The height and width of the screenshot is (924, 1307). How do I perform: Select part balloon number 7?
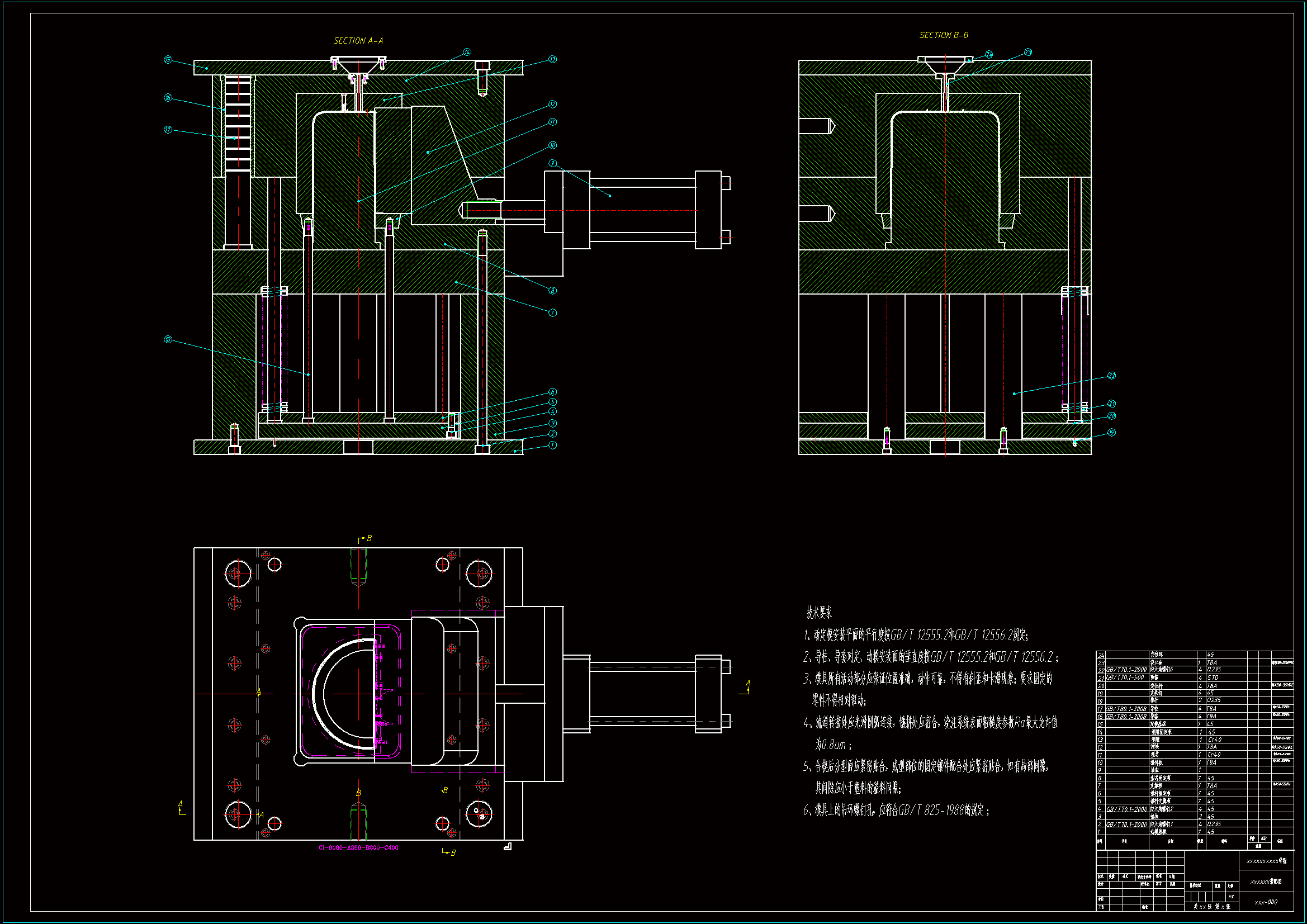point(552,313)
